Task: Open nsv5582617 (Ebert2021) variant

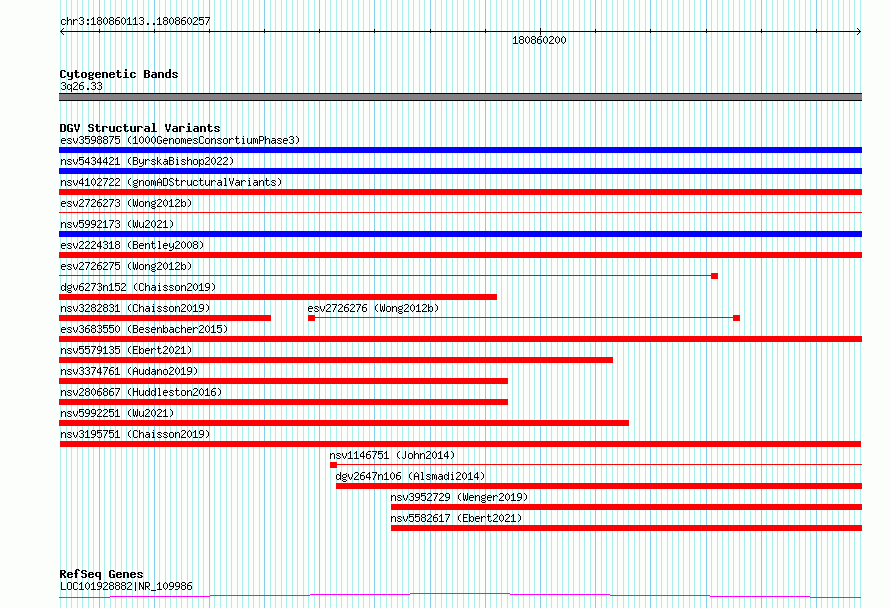Action: [x=456, y=518]
